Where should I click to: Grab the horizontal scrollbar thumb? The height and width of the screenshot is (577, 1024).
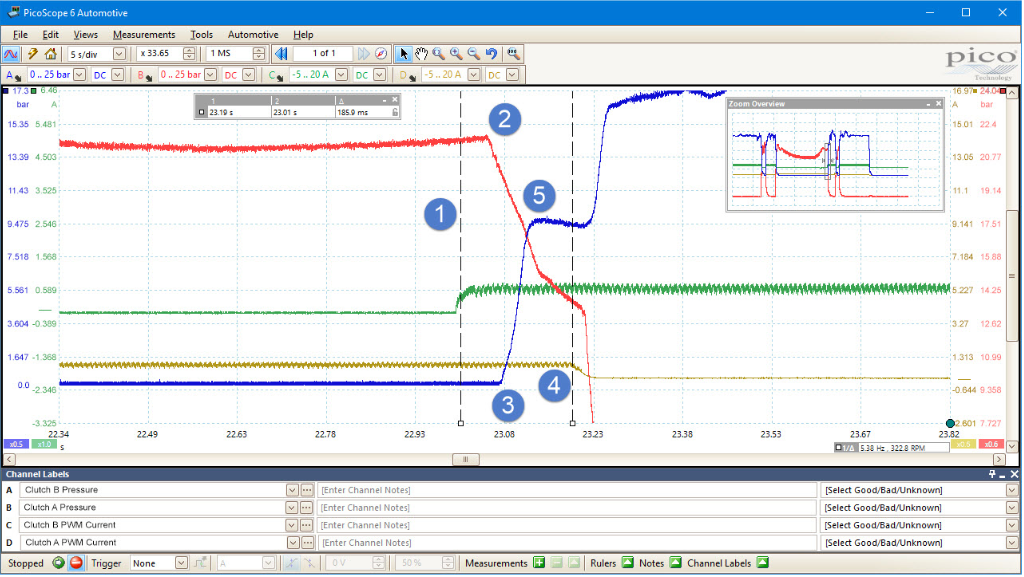pos(466,460)
